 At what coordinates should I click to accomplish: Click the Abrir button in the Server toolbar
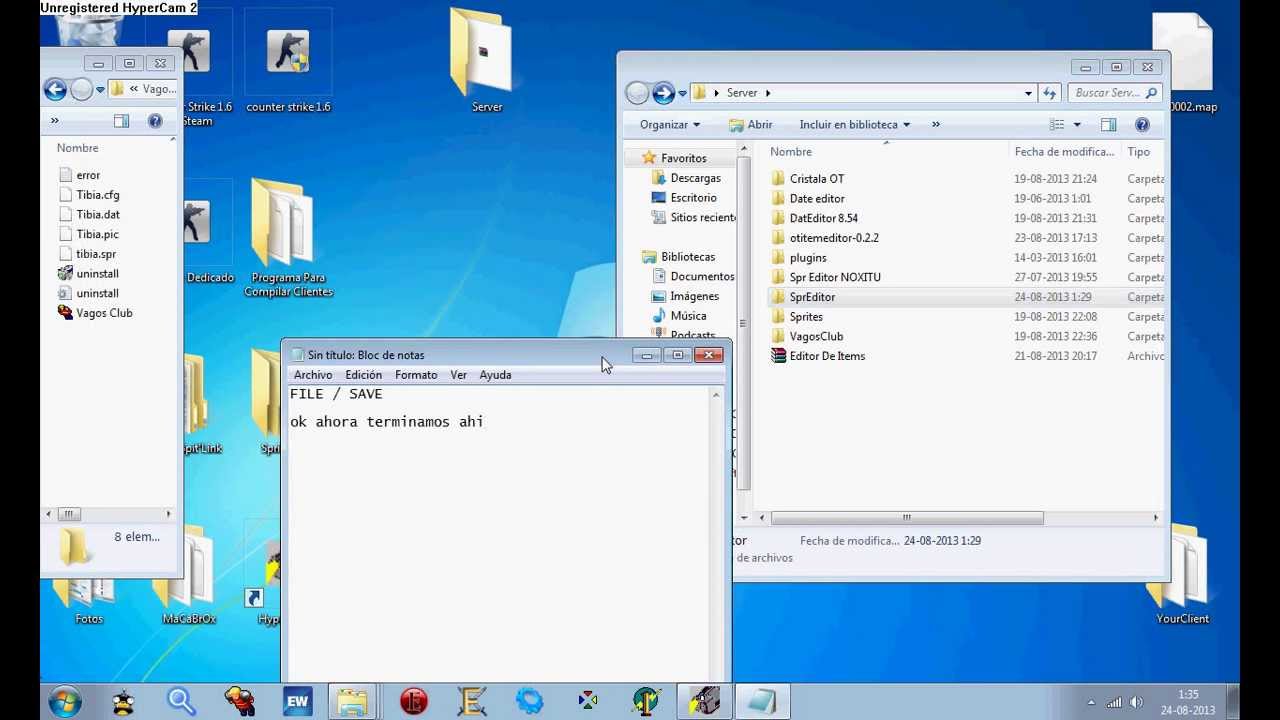pyautogui.click(x=750, y=125)
